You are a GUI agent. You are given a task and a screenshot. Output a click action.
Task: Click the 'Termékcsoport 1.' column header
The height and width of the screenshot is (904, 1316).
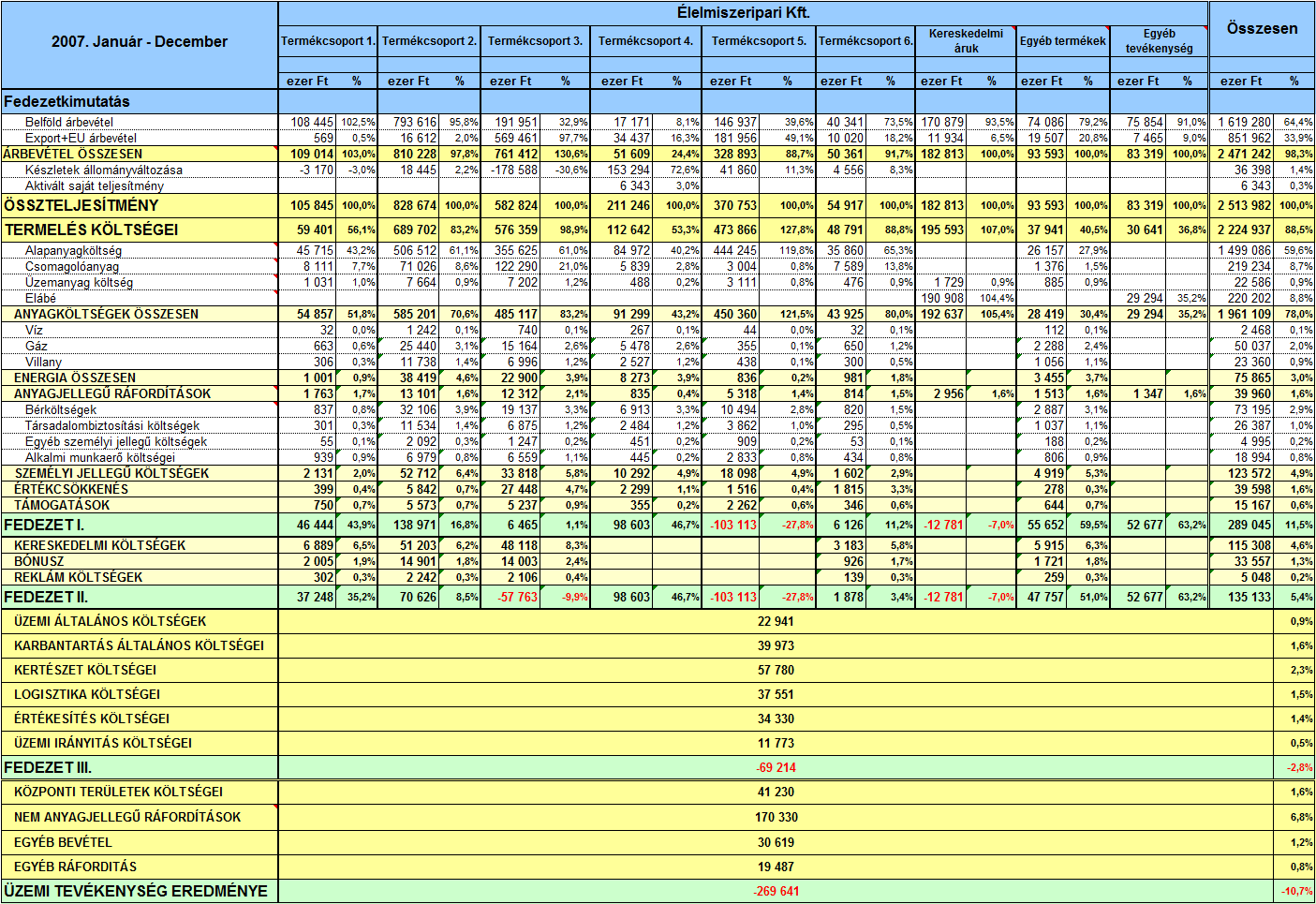(328, 41)
